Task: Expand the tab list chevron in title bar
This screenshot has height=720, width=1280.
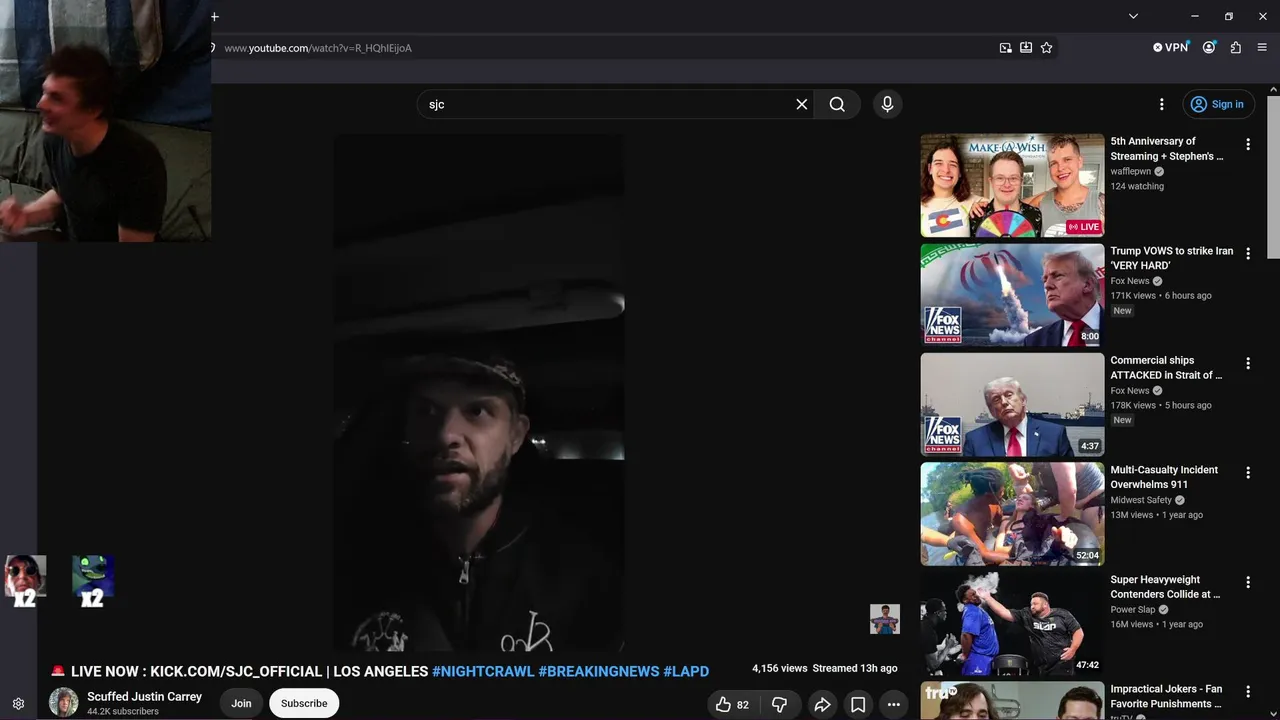Action: click(1133, 16)
